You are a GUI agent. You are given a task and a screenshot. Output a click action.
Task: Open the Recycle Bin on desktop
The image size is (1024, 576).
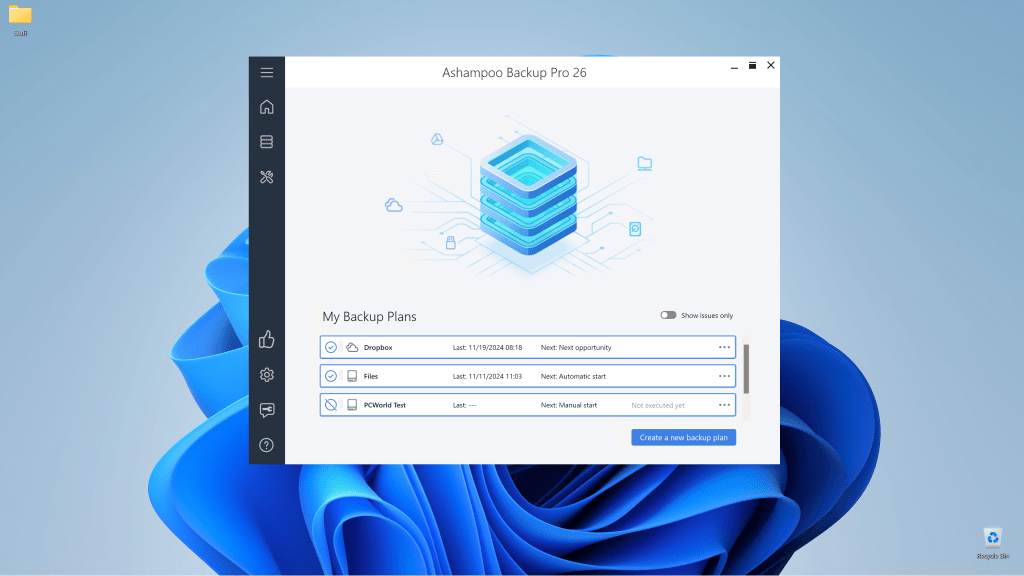[992, 538]
